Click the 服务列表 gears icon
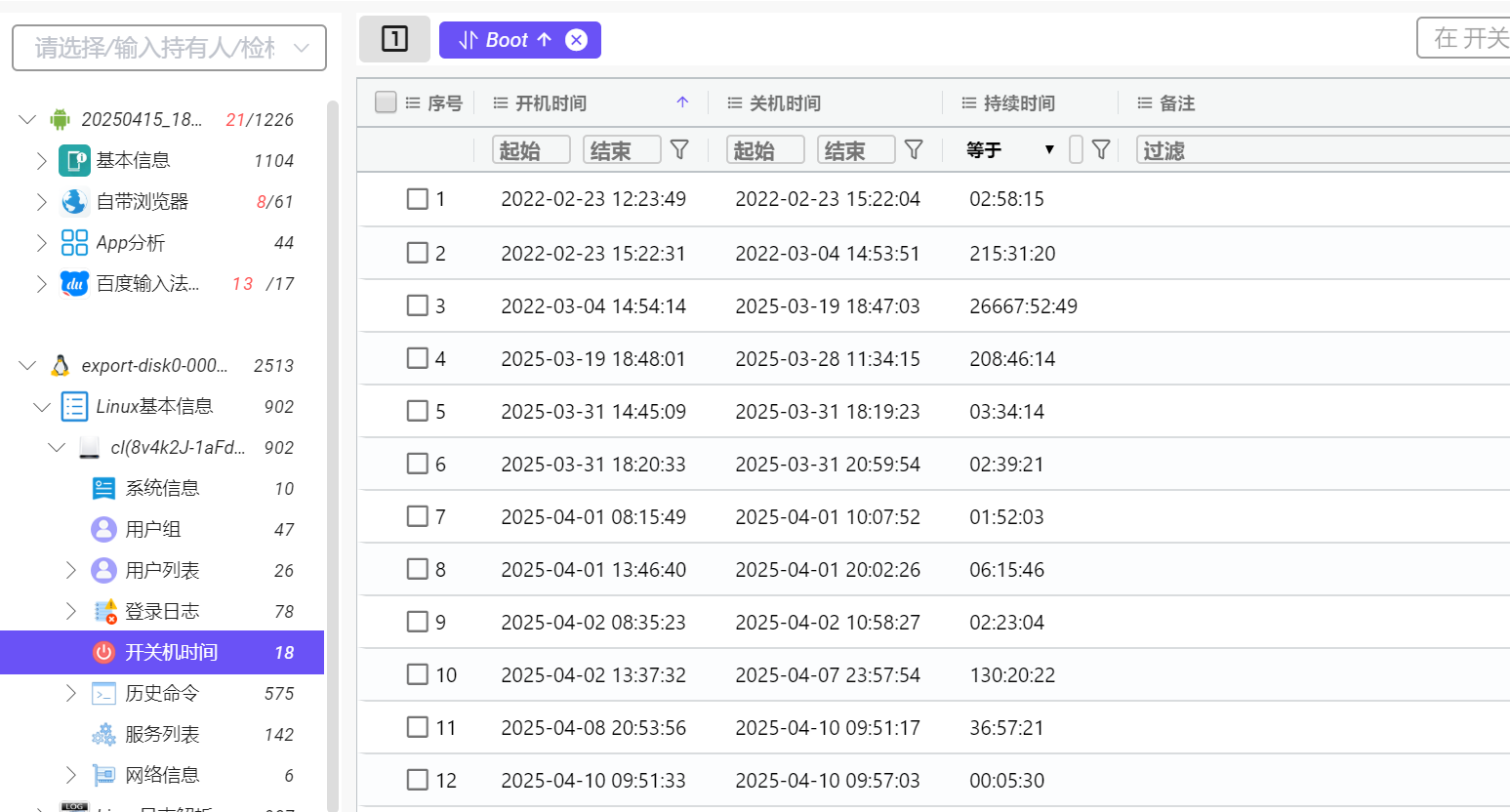The width and height of the screenshot is (1510, 812). pyautogui.click(x=103, y=734)
